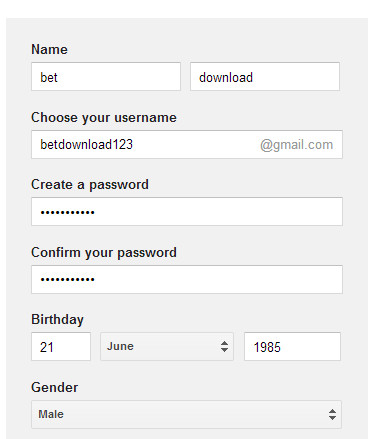Screen dimensions: 375x439
Task: Click the first name field containing bet
Action: [106, 76]
